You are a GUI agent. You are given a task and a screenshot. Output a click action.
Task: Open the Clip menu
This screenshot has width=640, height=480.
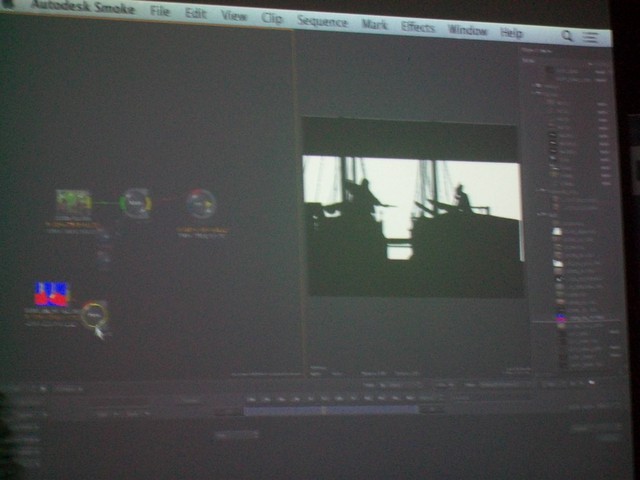(271, 18)
